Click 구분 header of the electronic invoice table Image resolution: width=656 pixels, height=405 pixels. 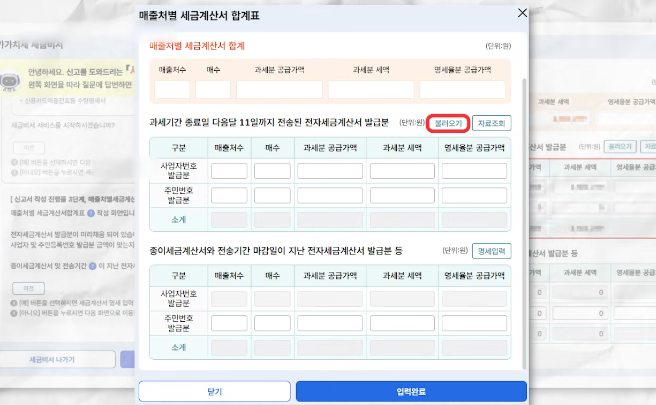pos(179,148)
